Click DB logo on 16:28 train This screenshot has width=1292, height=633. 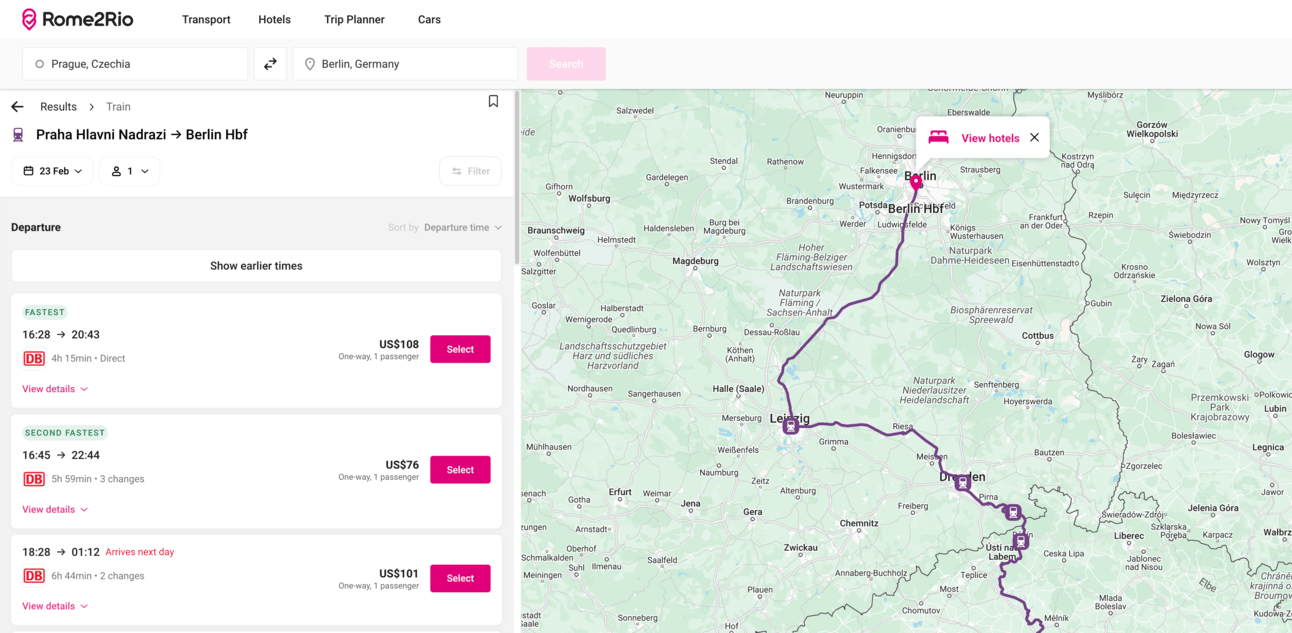click(x=34, y=359)
